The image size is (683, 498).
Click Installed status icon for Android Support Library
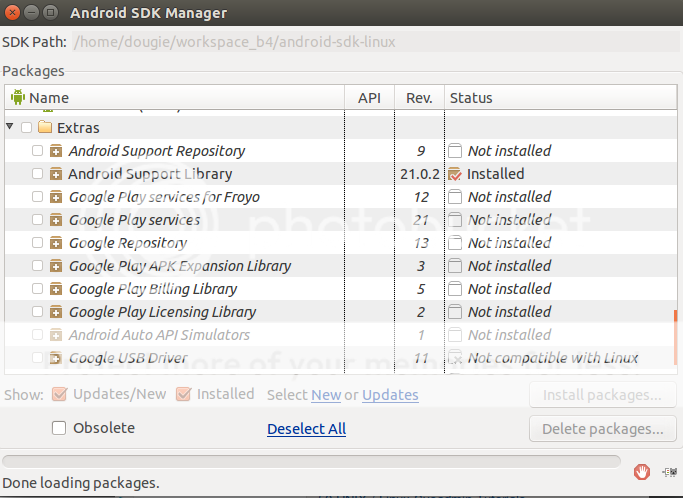coord(455,174)
